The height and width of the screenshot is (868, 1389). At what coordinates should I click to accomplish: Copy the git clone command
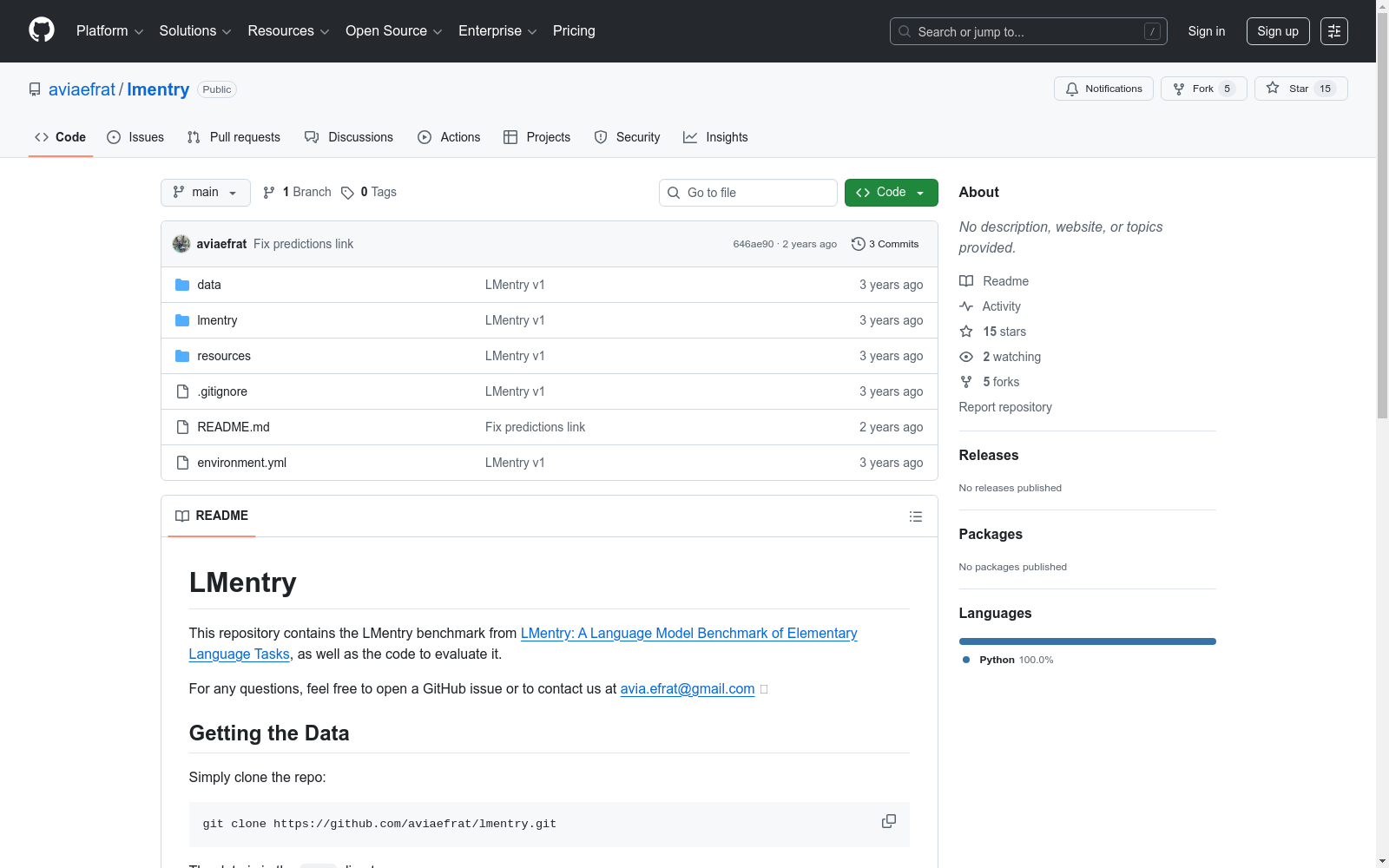tap(888, 821)
